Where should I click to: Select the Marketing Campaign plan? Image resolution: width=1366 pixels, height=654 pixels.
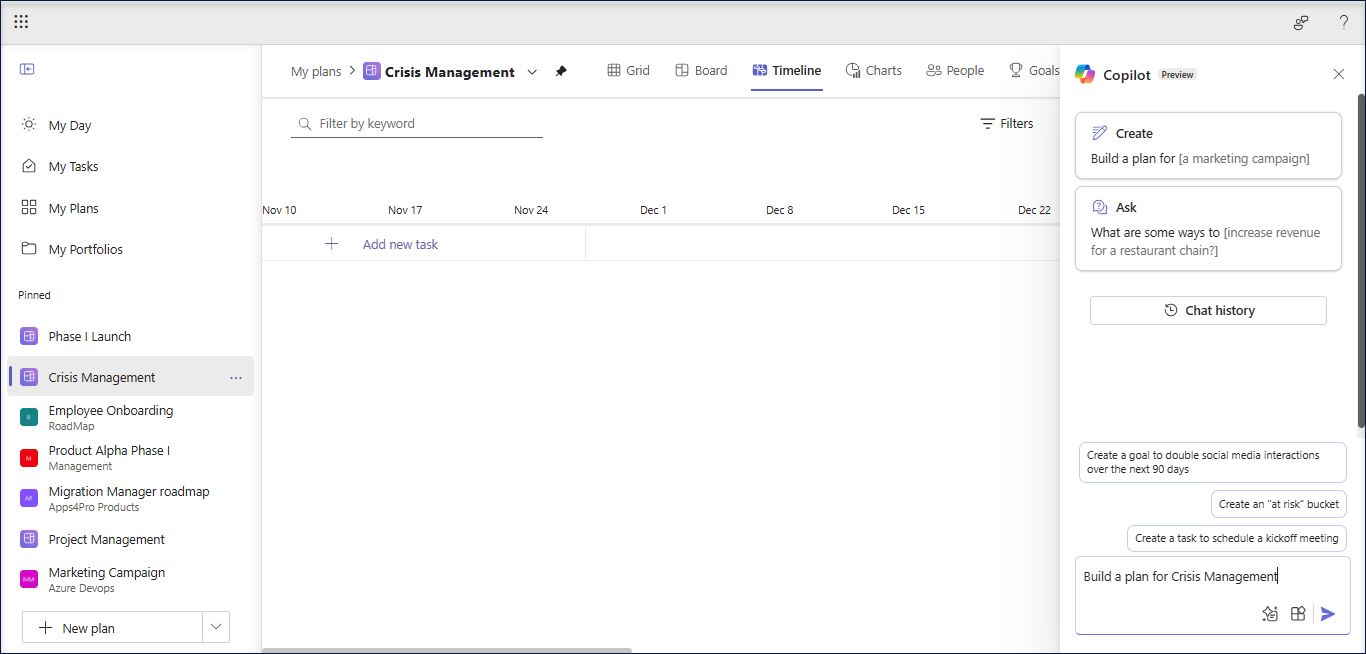coord(106,572)
